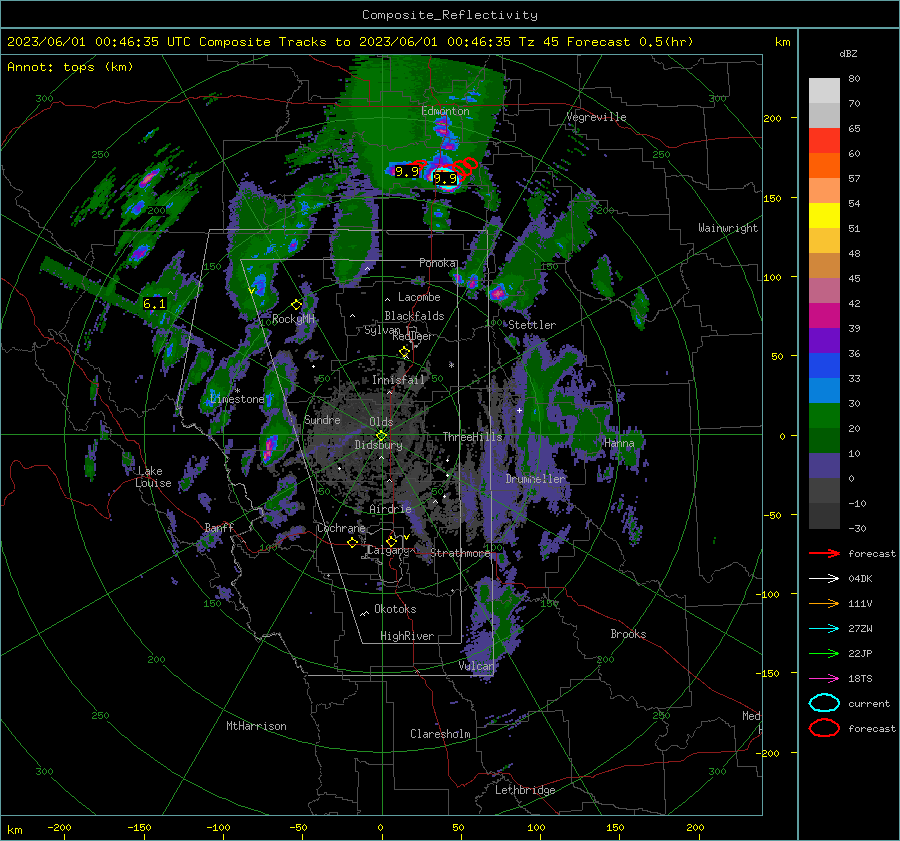The image size is (900, 841).
Task: Click the Drumheller city label
Action: point(536,479)
